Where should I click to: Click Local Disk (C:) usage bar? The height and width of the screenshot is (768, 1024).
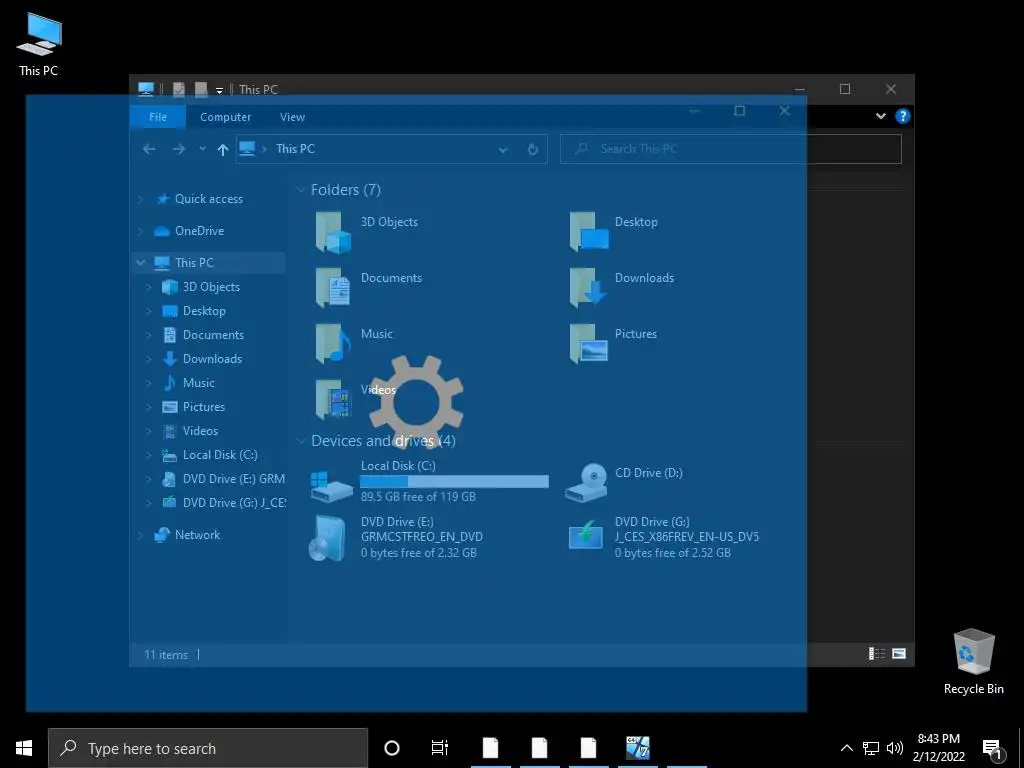tap(455, 482)
